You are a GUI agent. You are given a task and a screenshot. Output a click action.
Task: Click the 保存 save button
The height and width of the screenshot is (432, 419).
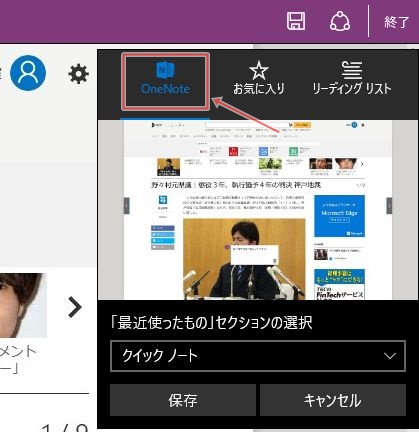point(183,400)
